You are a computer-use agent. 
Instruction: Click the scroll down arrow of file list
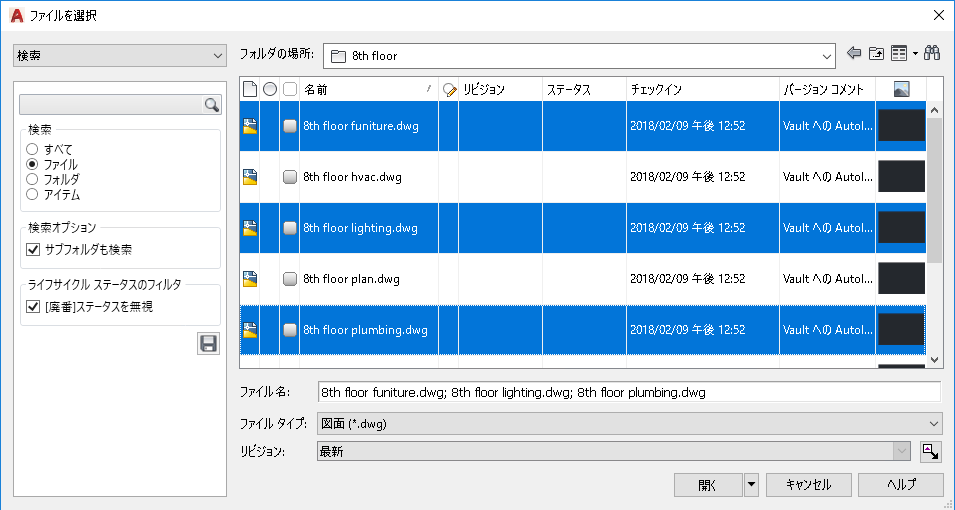click(934, 360)
